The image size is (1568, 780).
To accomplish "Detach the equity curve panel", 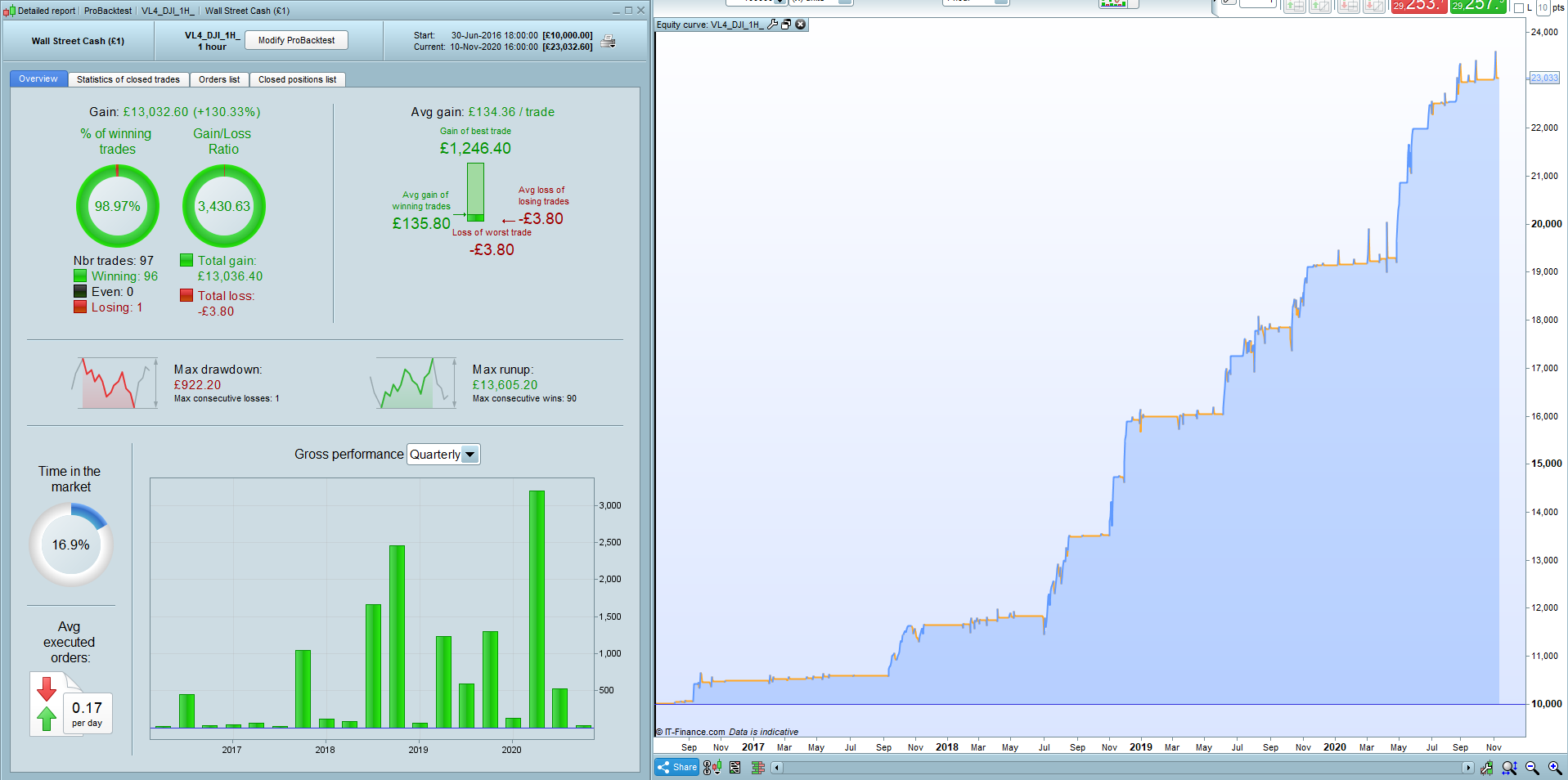I will (x=786, y=25).
